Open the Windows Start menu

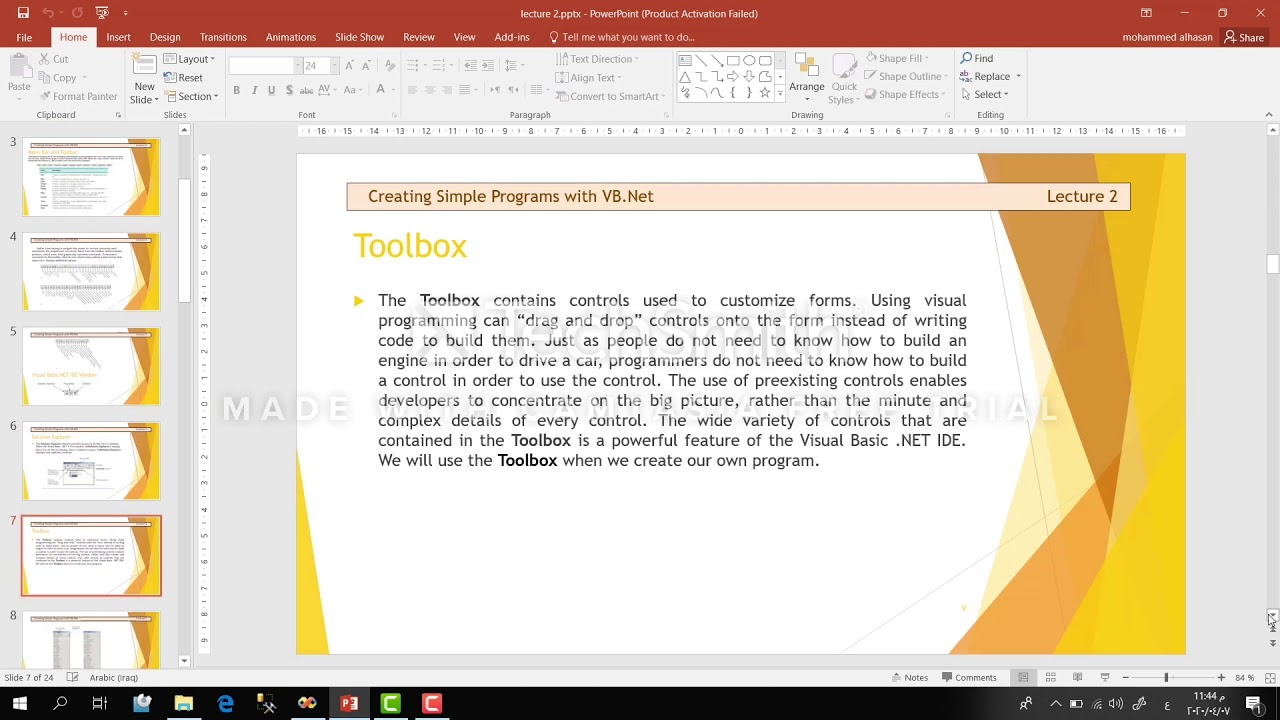coord(19,703)
